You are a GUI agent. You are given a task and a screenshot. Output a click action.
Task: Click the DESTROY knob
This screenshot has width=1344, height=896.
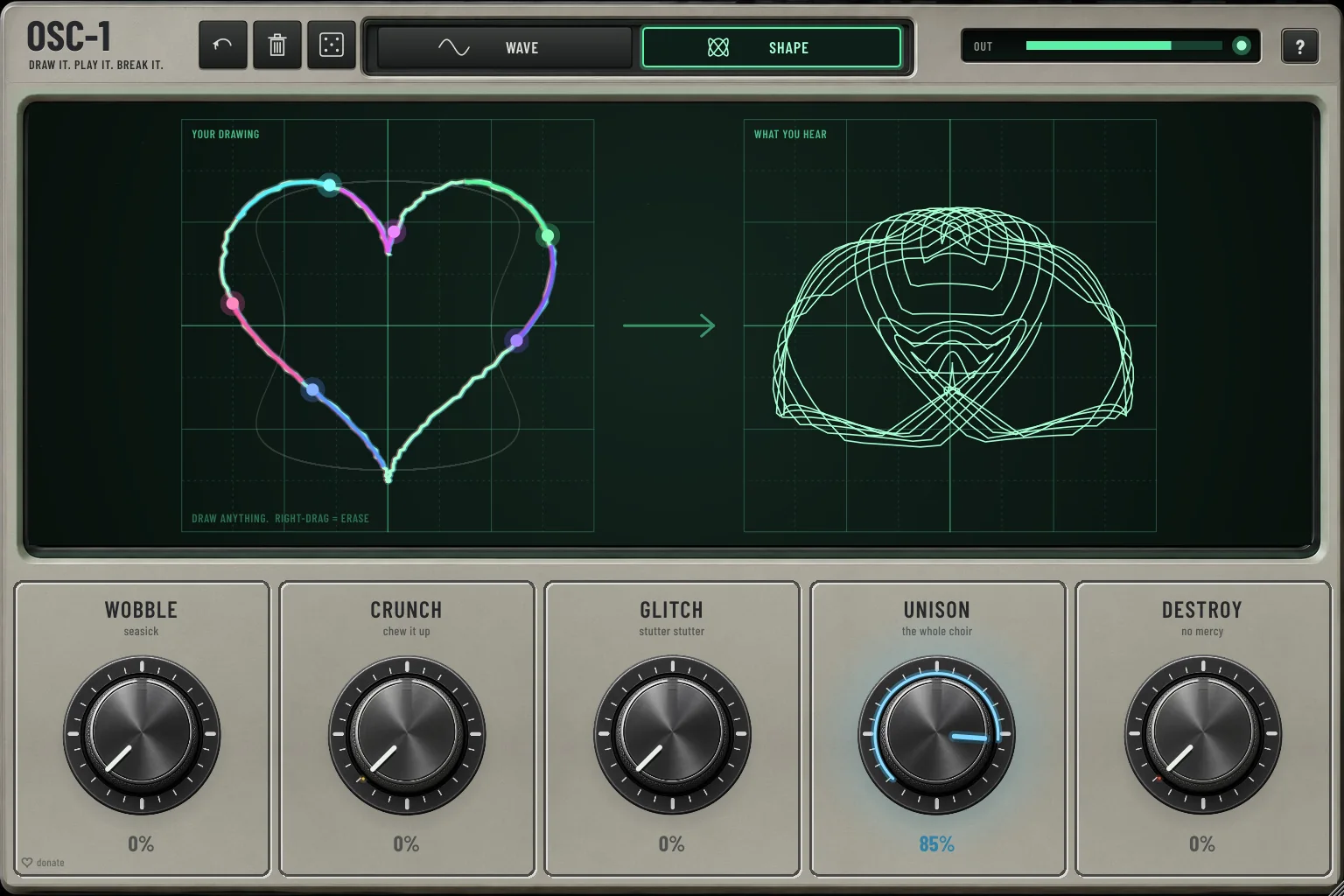(1202, 734)
